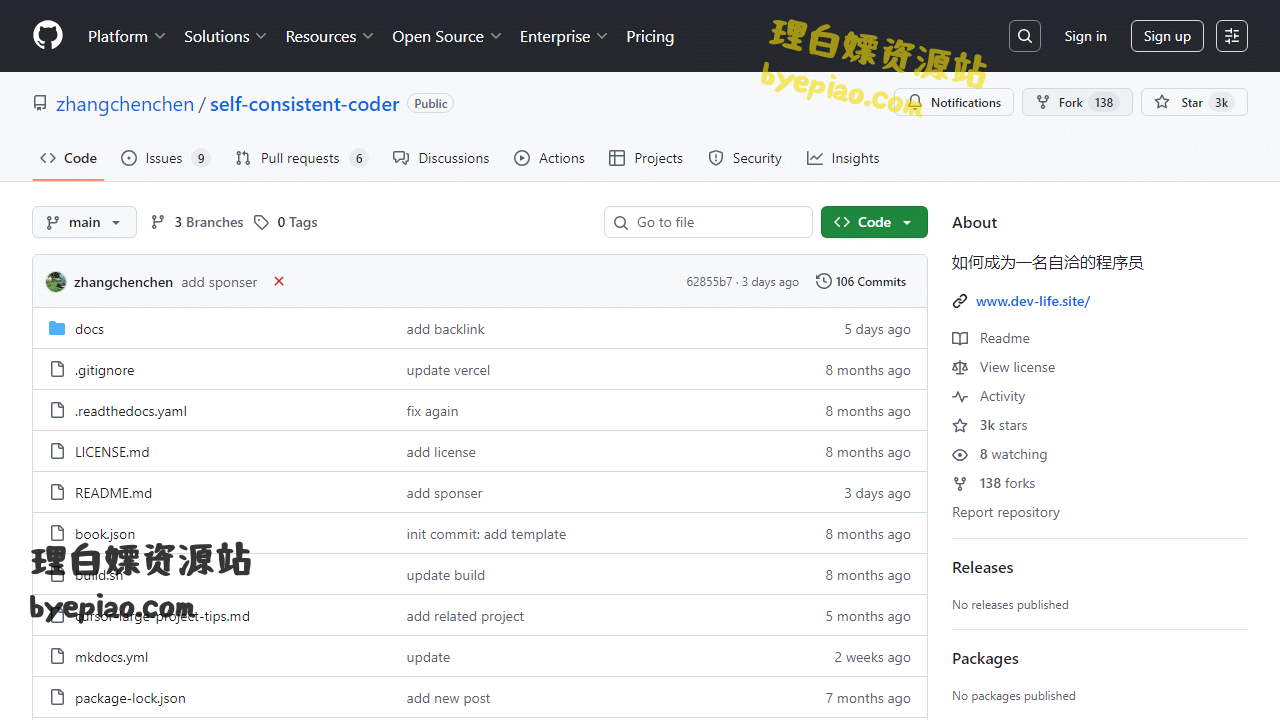
Task: Click the file icon beside .readthedocs.yaml
Action: pyautogui.click(x=57, y=411)
